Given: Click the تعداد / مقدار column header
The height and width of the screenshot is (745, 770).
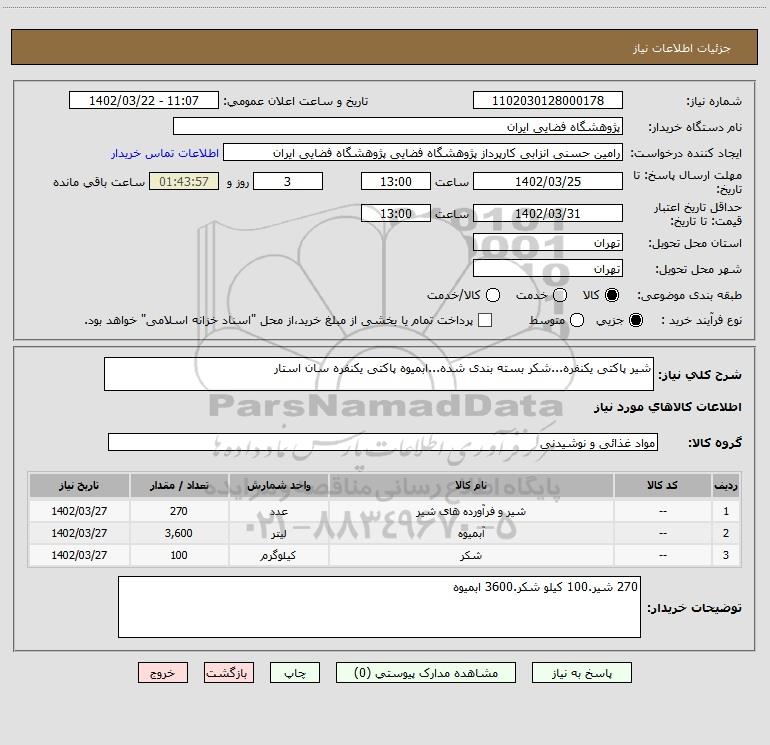Looking at the screenshot, I should [179, 485].
